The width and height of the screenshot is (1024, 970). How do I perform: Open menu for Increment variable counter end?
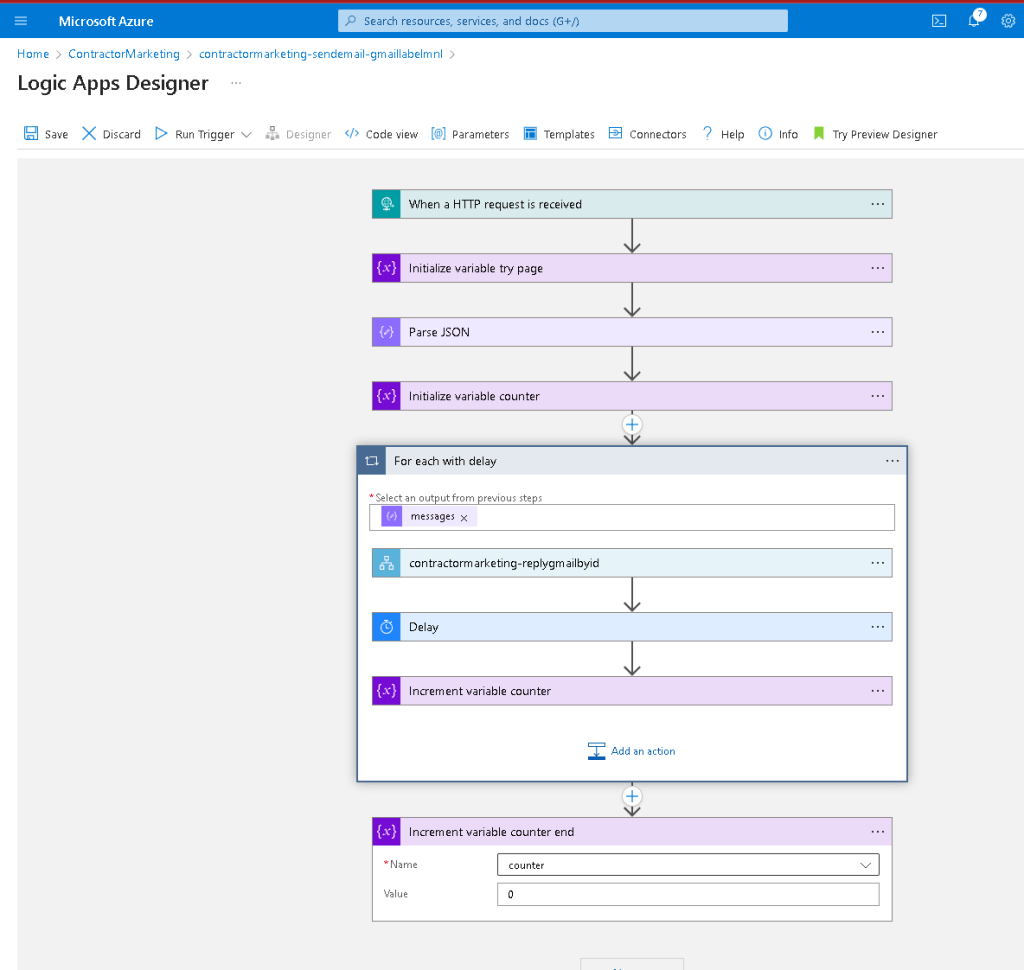pos(878,832)
